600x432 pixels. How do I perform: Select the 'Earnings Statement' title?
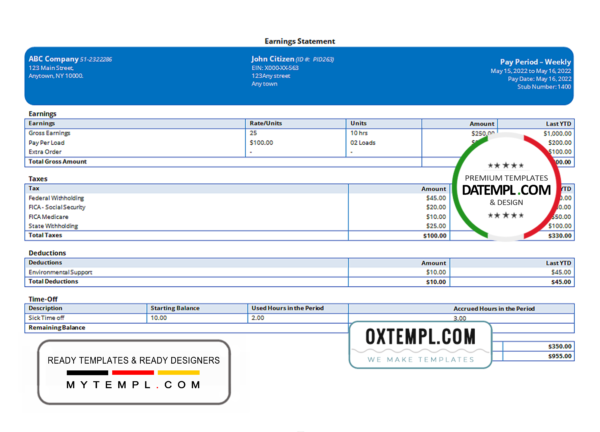coord(300,41)
